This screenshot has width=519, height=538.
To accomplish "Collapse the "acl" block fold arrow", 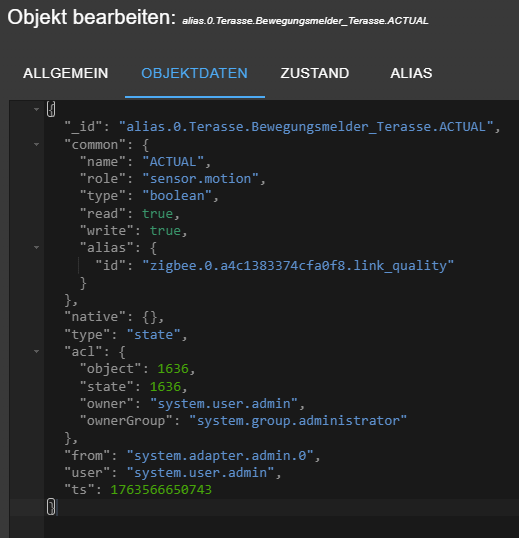I will pos(36,351).
